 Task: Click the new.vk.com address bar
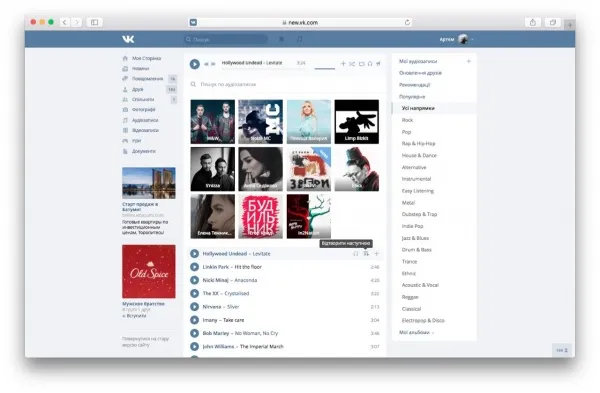coord(300,22)
